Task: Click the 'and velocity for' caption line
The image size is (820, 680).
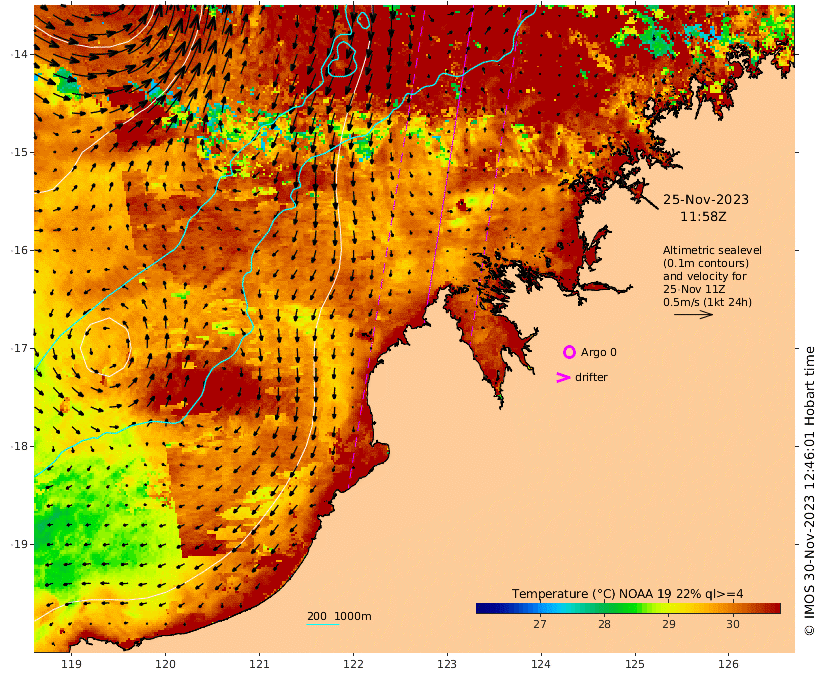Action: (704, 276)
